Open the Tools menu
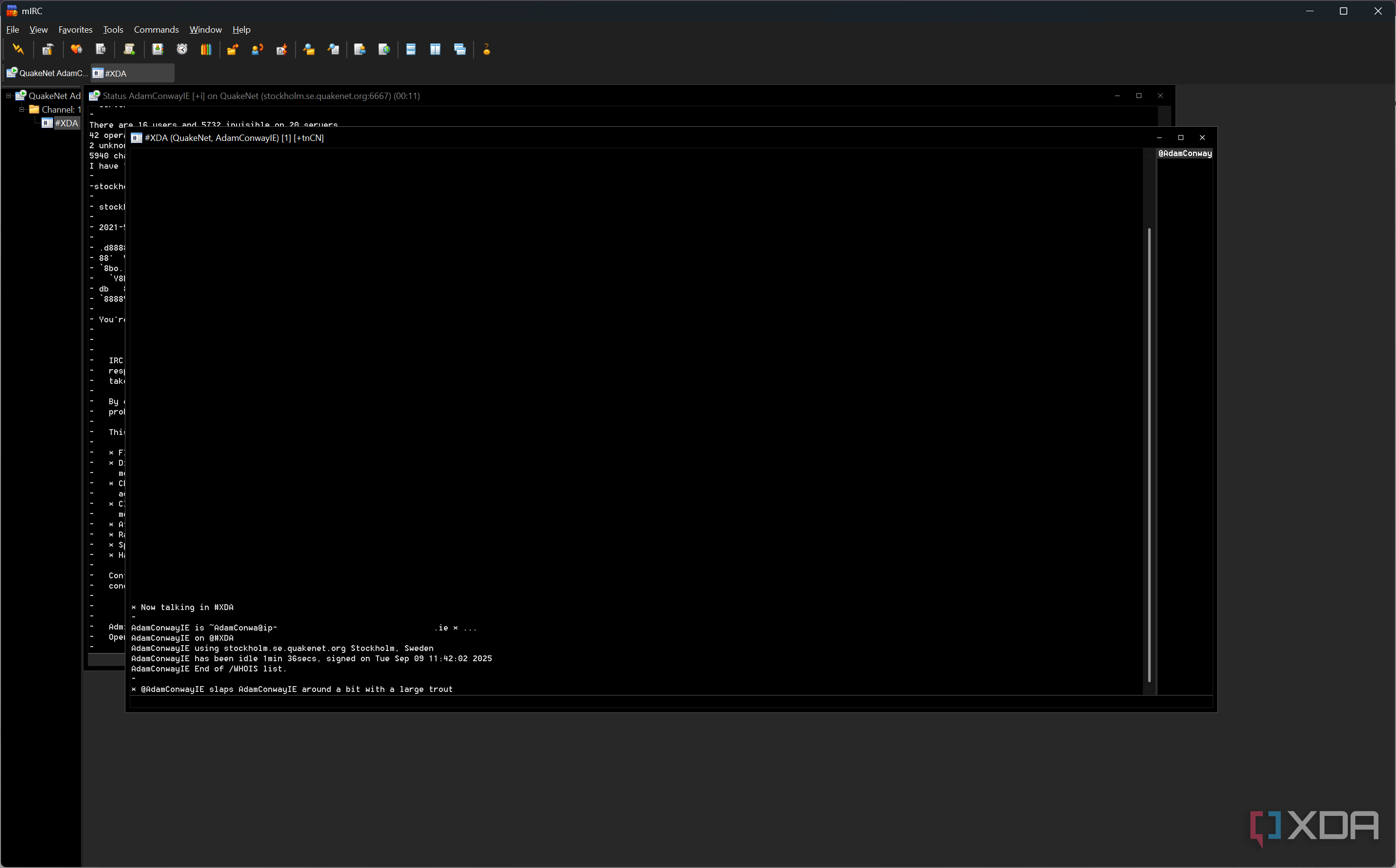This screenshot has height=868, width=1396. (x=113, y=30)
